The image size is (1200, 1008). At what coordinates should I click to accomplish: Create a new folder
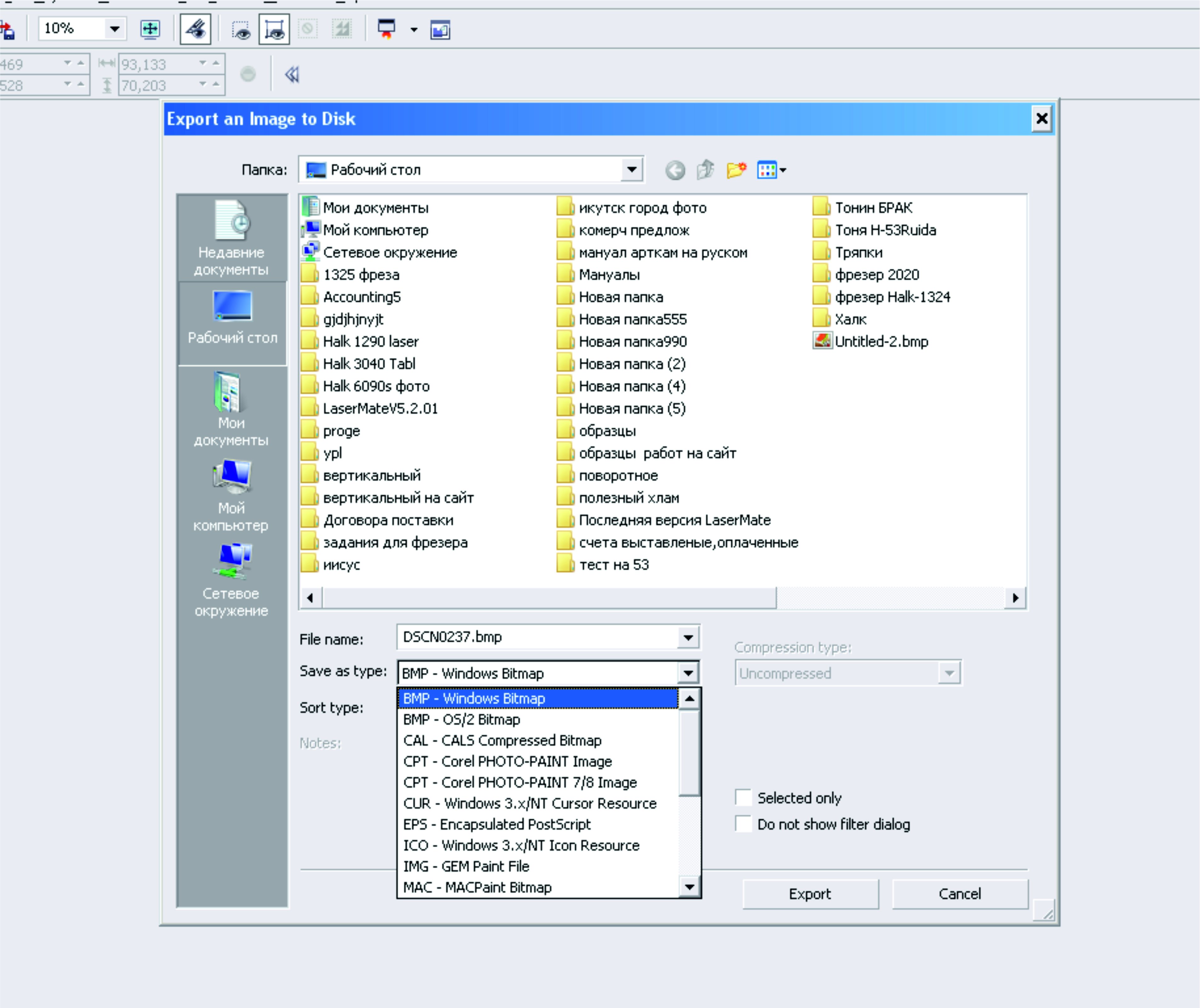(736, 170)
